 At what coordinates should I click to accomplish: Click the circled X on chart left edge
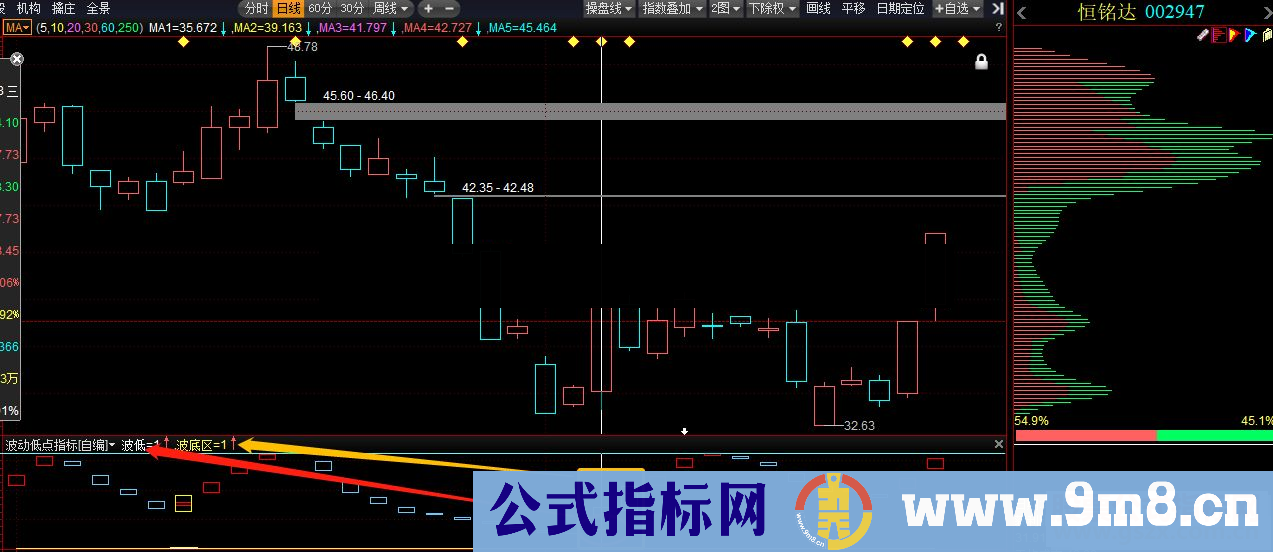coord(16,61)
